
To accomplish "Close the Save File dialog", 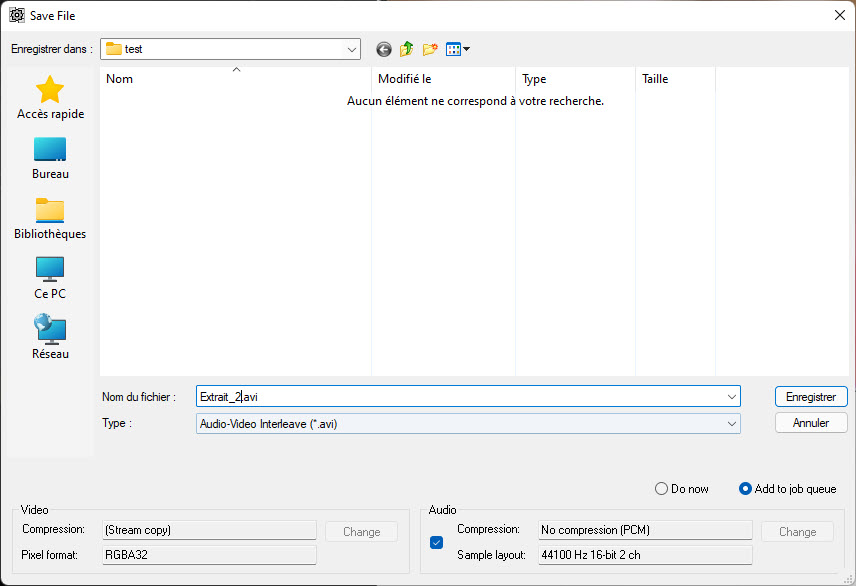I will pos(840,15).
